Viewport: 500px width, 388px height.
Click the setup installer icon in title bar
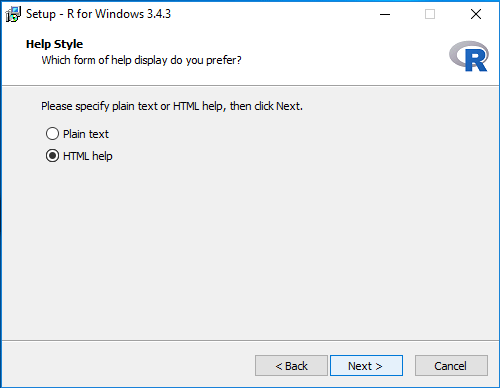tap(13, 14)
